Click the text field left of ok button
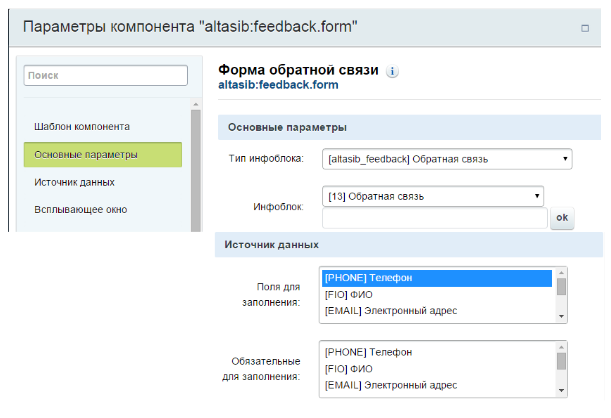611x418 pixels. [434, 218]
